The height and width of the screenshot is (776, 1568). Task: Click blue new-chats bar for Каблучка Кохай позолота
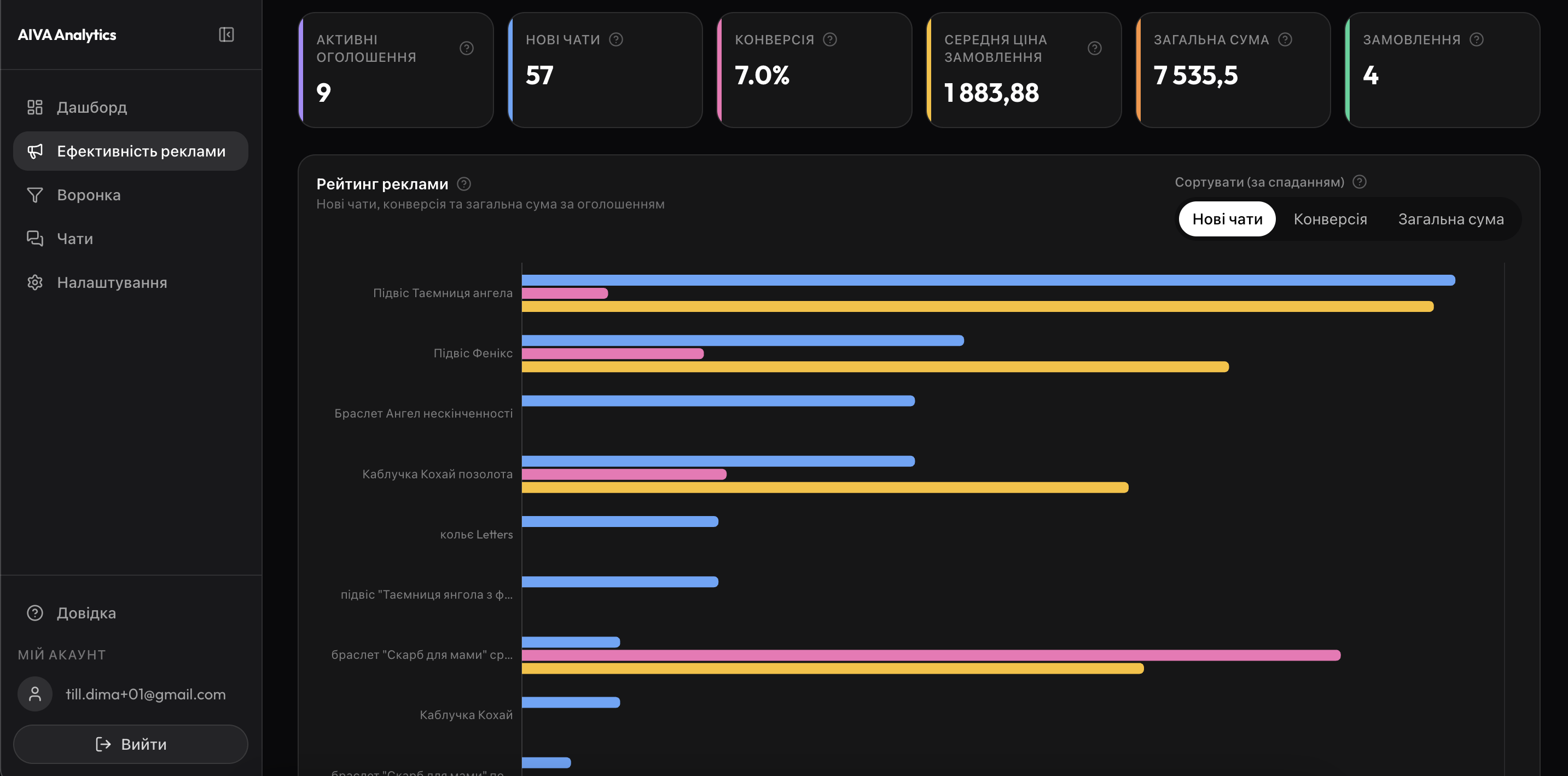[x=718, y=461]
